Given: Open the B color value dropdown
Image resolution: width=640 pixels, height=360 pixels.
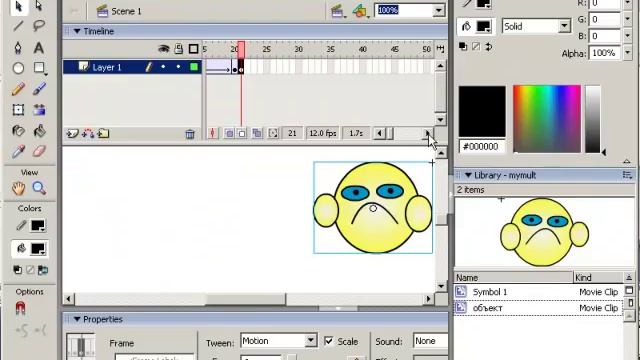Looking at the screenshot, I should [x=627, y=36].
